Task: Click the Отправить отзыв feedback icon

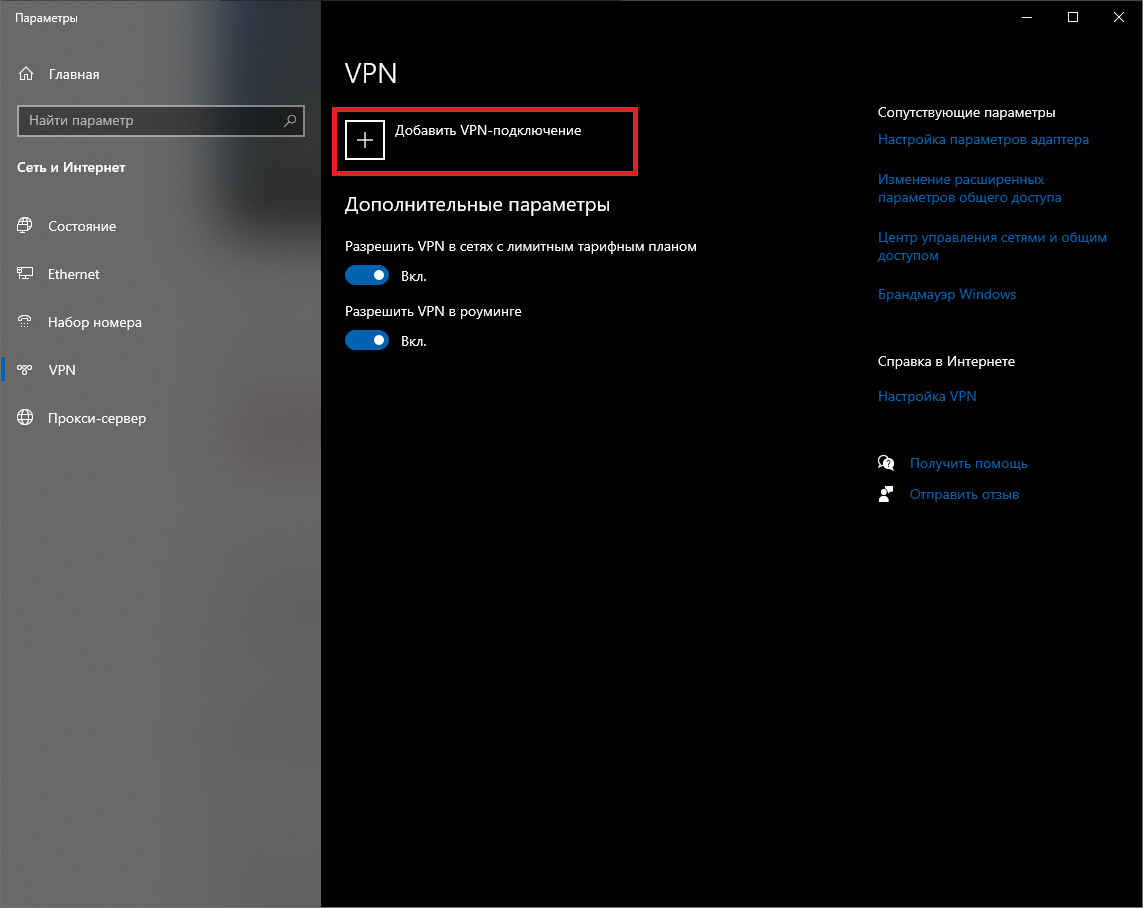Action: (x=885, y=494)
